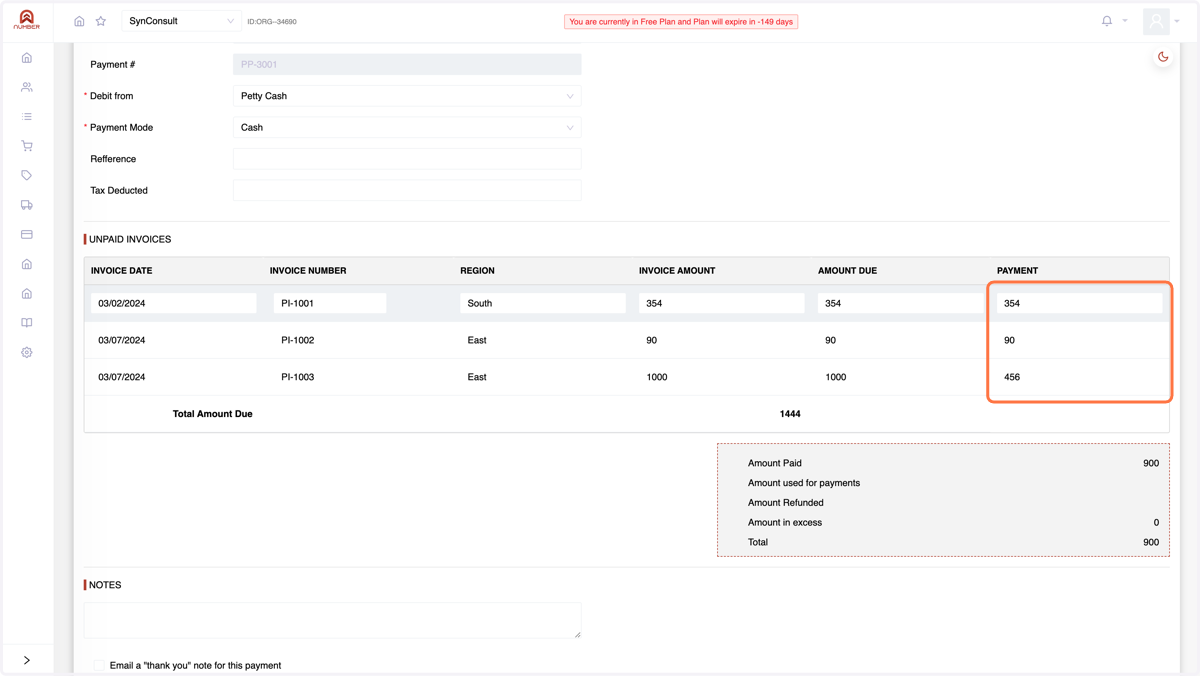
Task: Open the notifications bell
Action: [x=1107, y=21]
